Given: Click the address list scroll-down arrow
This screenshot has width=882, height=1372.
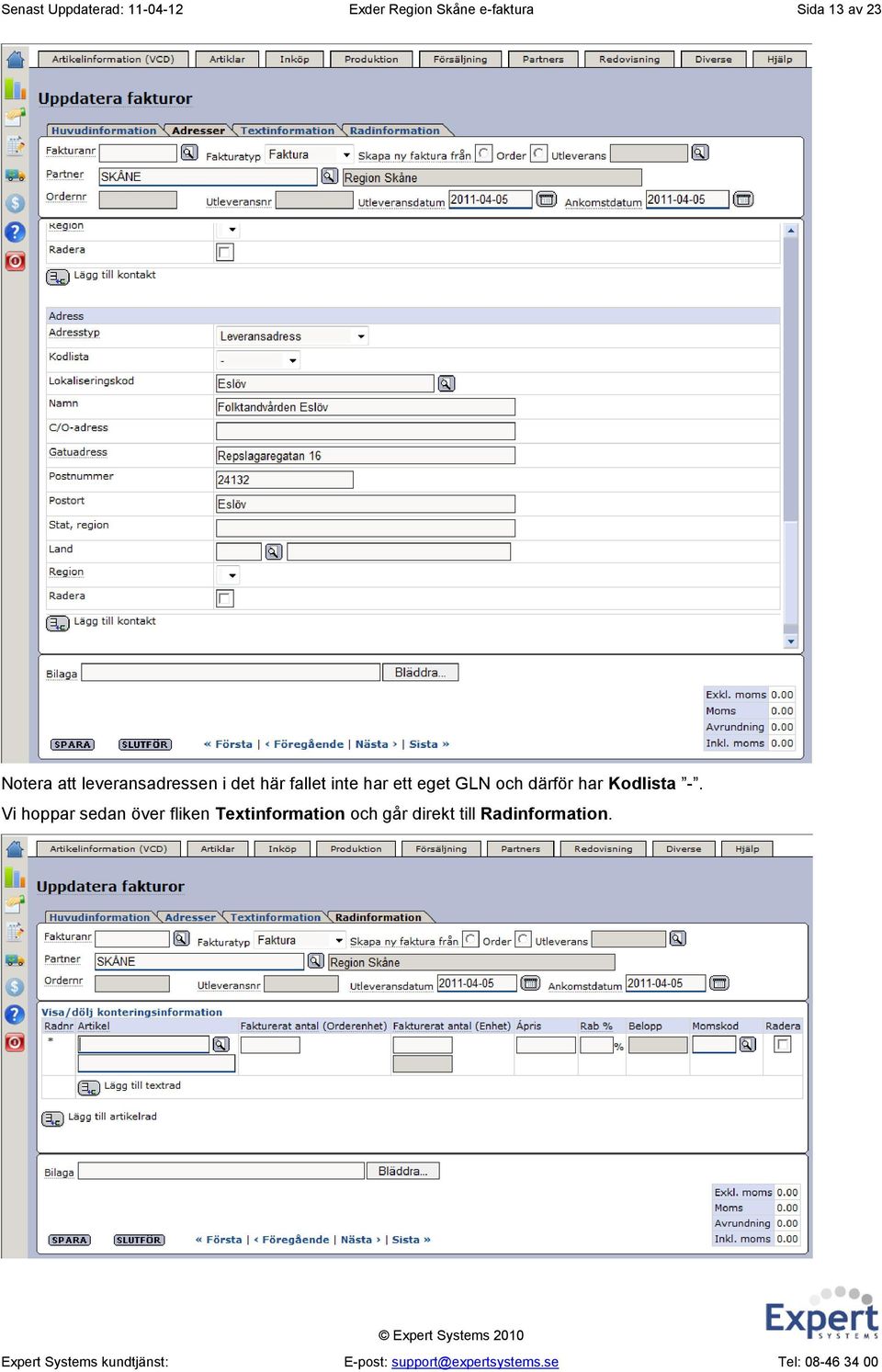Looking at the screenshot, I should click(x=790, y=641).
